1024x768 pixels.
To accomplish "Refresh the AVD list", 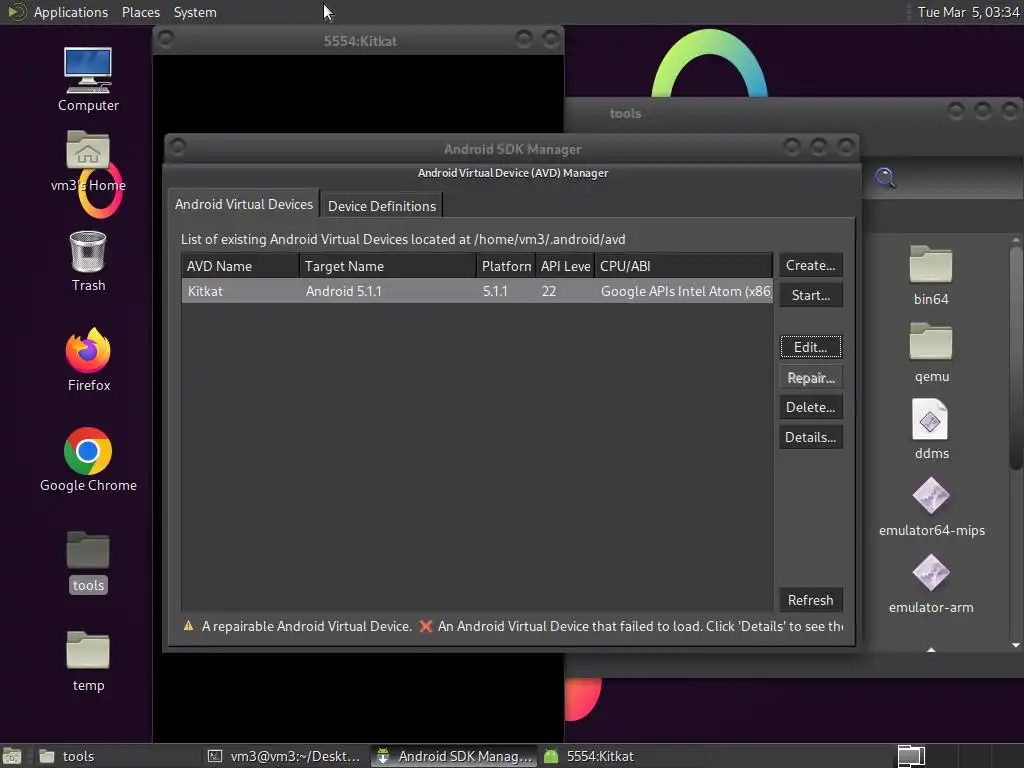I will 810,600.
